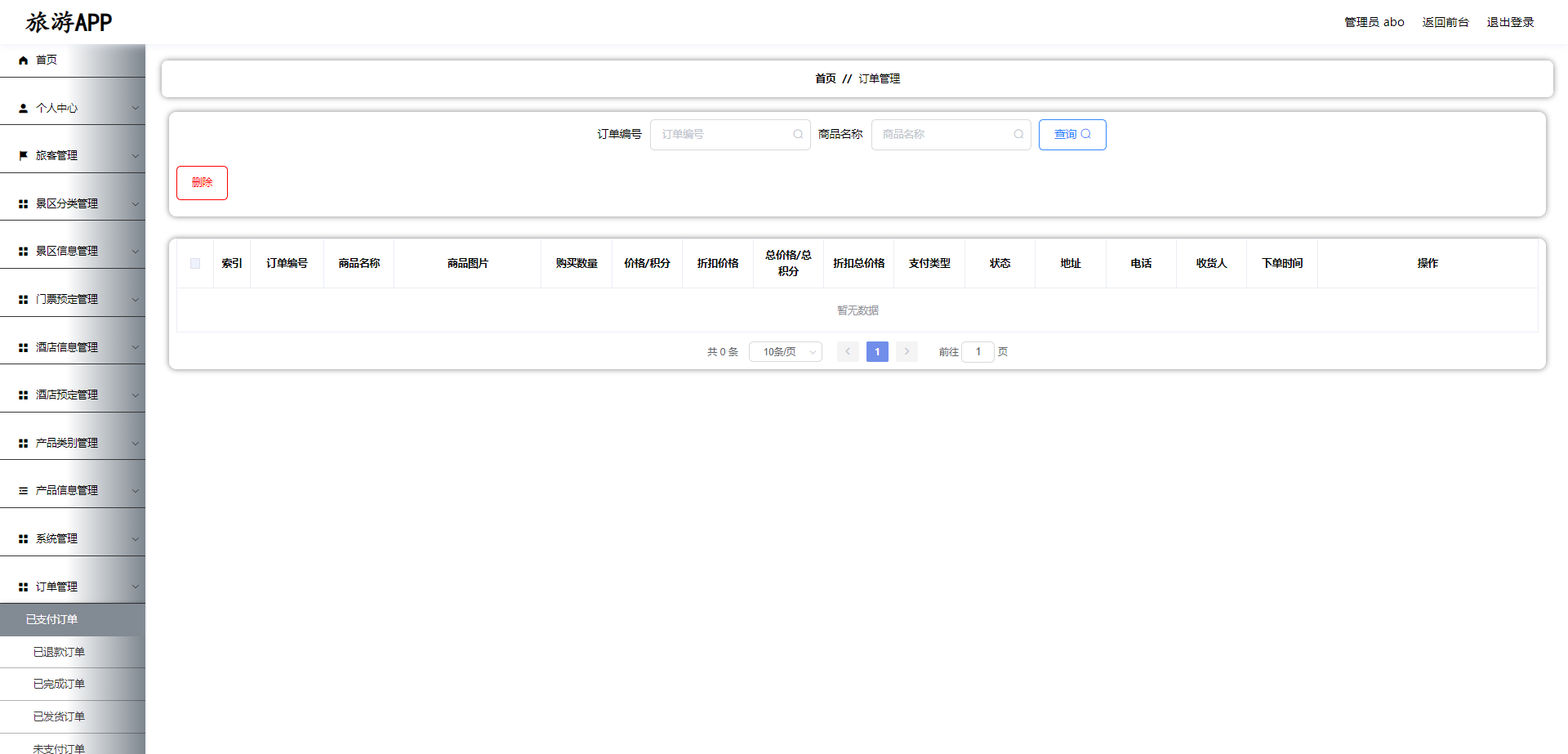Click the grid icon beside 景区分类管理
This screenshot has height=754, width=1568.
pyautogui.click(x=22, y=203)
